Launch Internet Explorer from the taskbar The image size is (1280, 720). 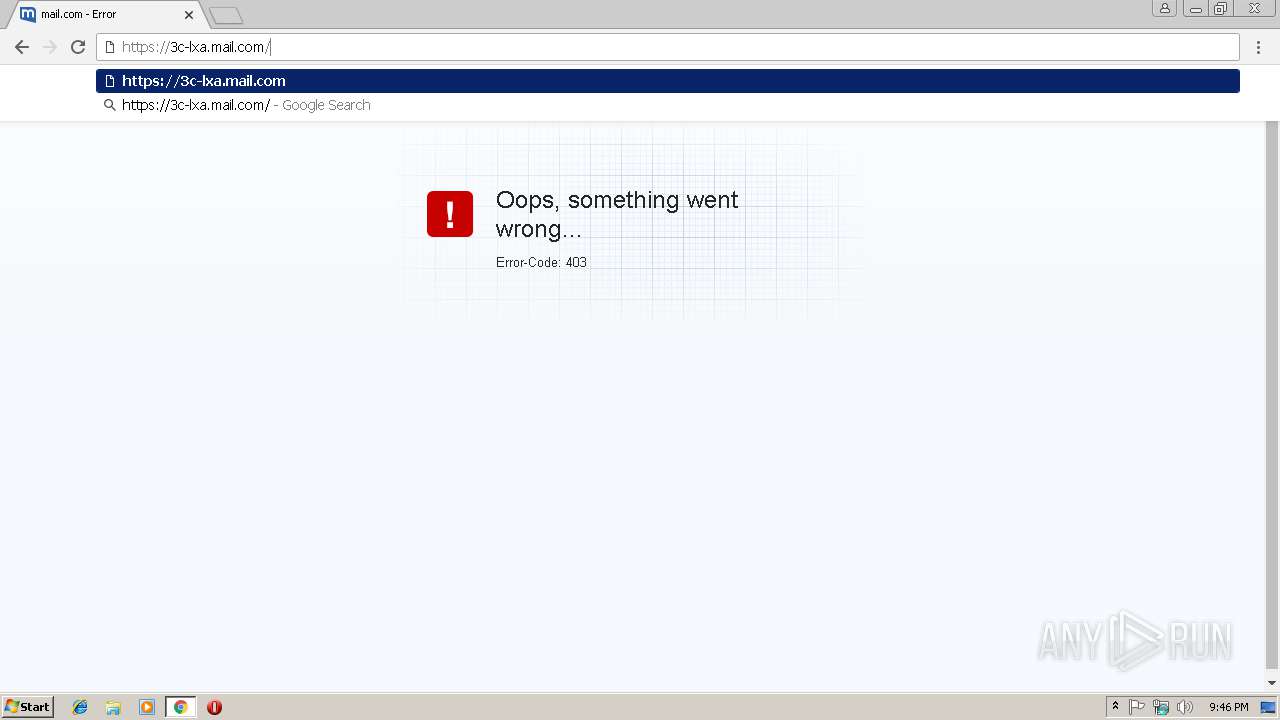[x=80, y=707]
